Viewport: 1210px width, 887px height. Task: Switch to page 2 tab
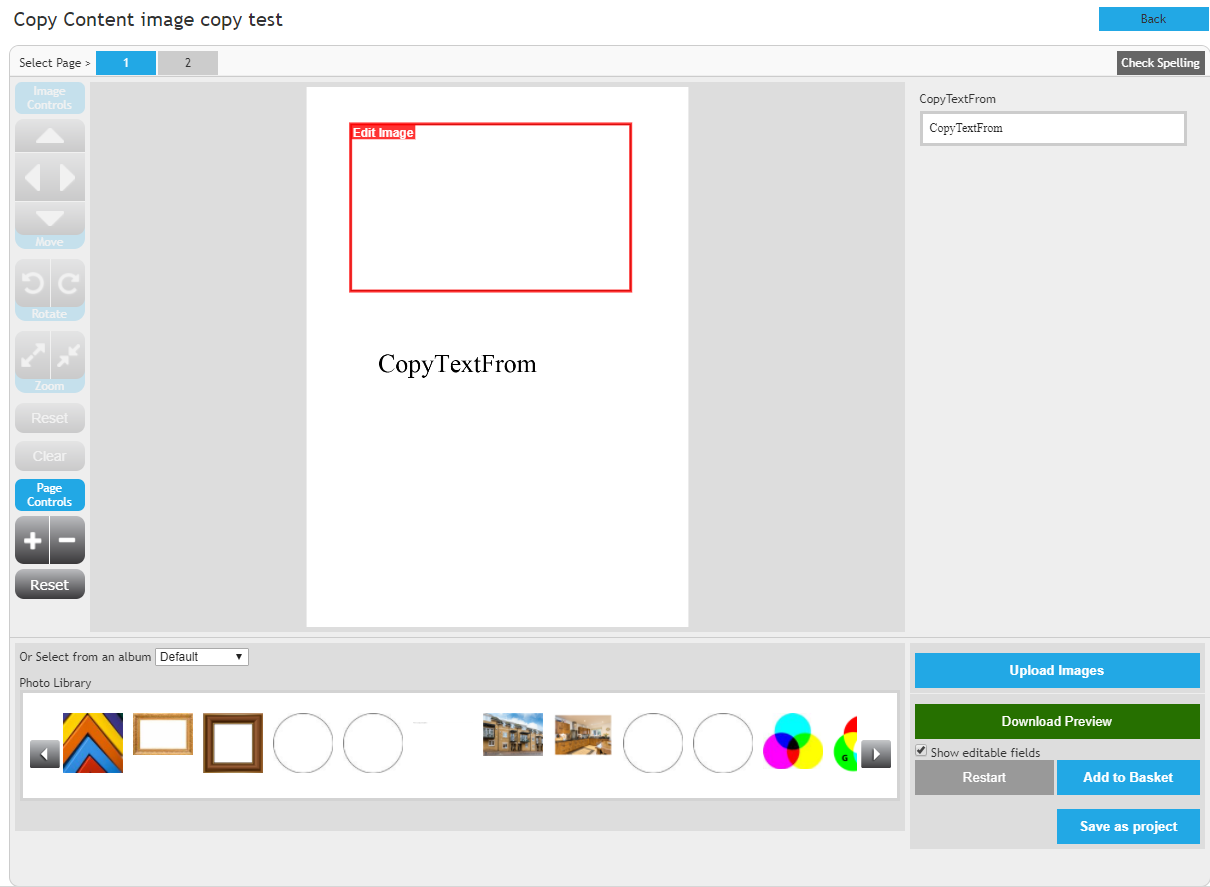click(187, 63)
